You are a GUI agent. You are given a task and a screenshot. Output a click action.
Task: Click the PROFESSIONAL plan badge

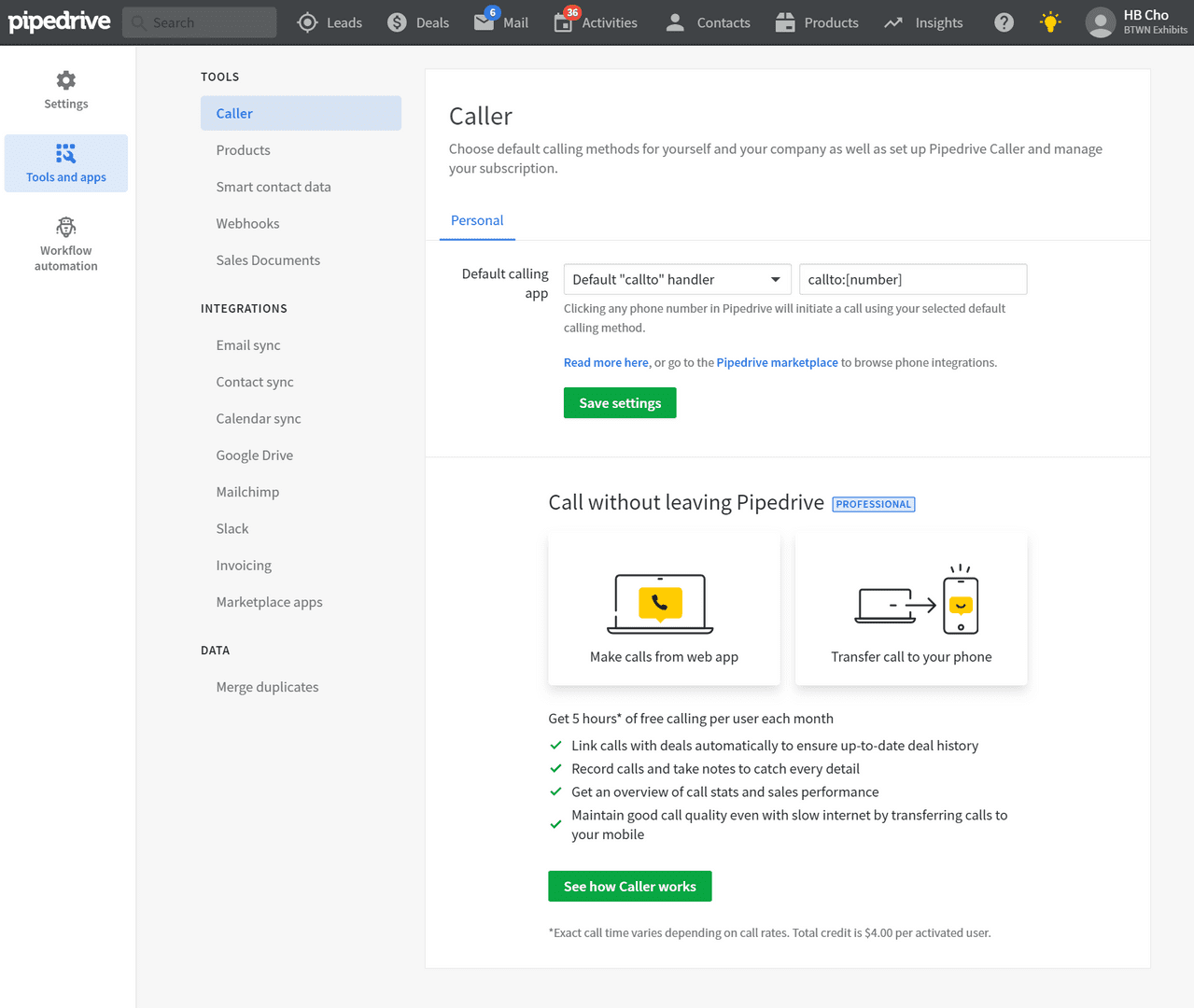[874, 504]
